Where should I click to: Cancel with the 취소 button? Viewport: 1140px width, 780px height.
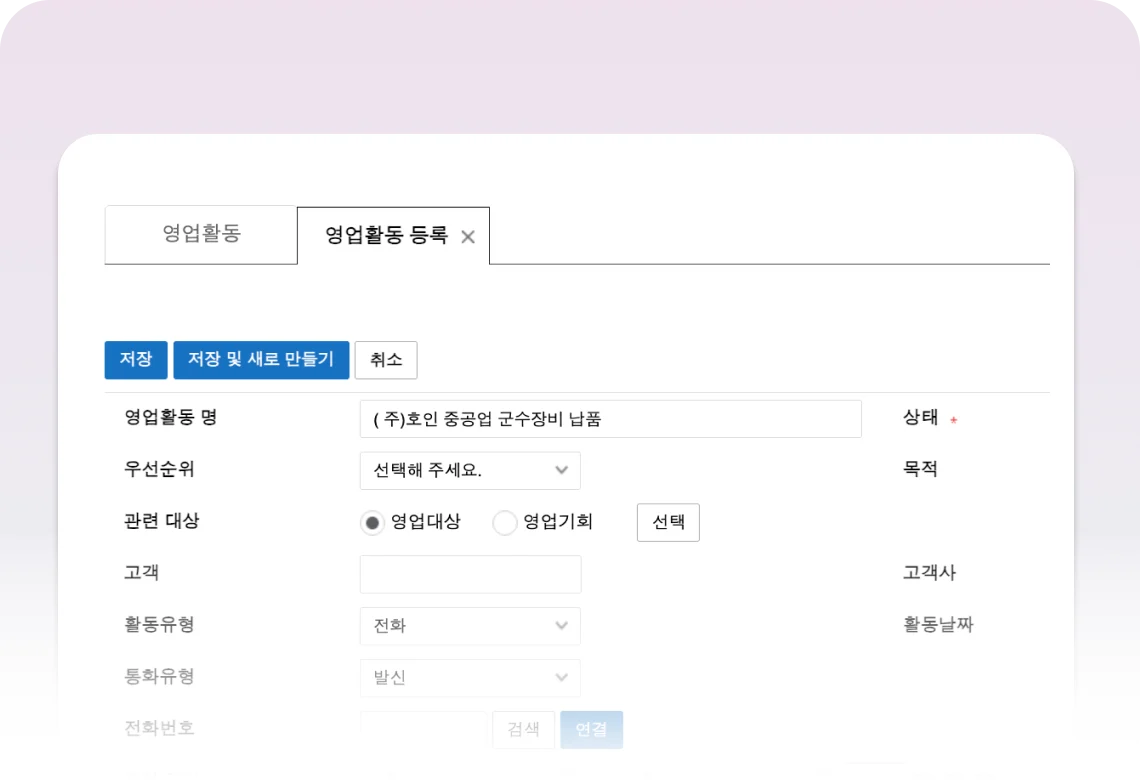coord(386,360)
